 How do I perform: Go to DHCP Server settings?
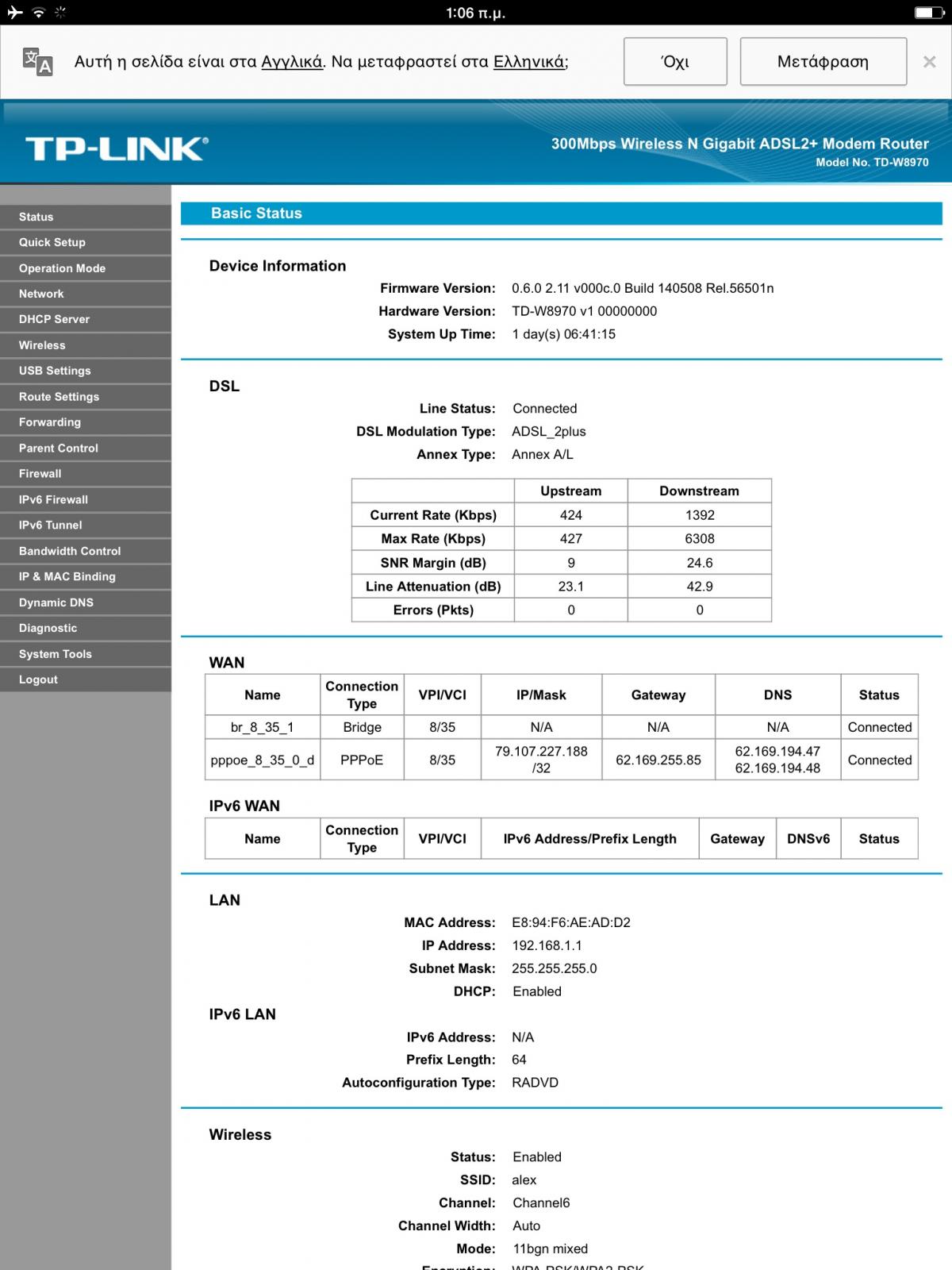(86, 319)
